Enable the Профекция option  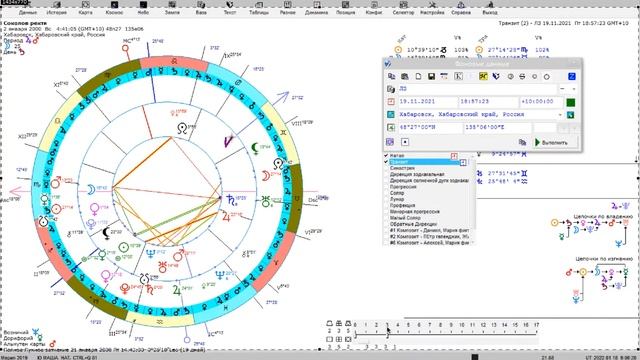(386, 205)
